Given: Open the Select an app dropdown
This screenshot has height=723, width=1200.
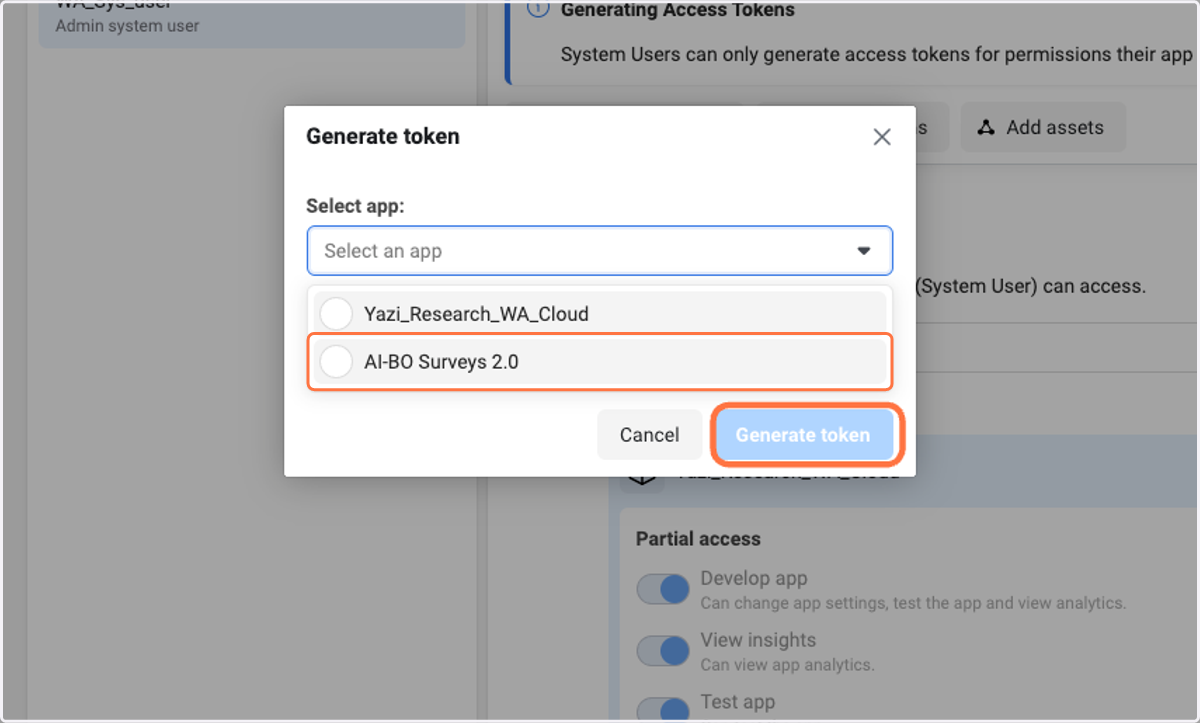Looking at the screenshot, I should coord(600,251).
